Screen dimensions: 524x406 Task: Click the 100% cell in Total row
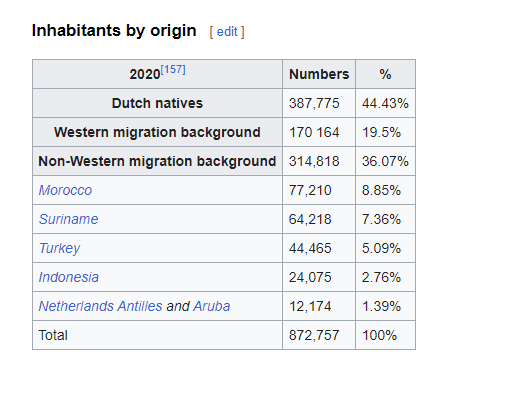tap(385, 335)
